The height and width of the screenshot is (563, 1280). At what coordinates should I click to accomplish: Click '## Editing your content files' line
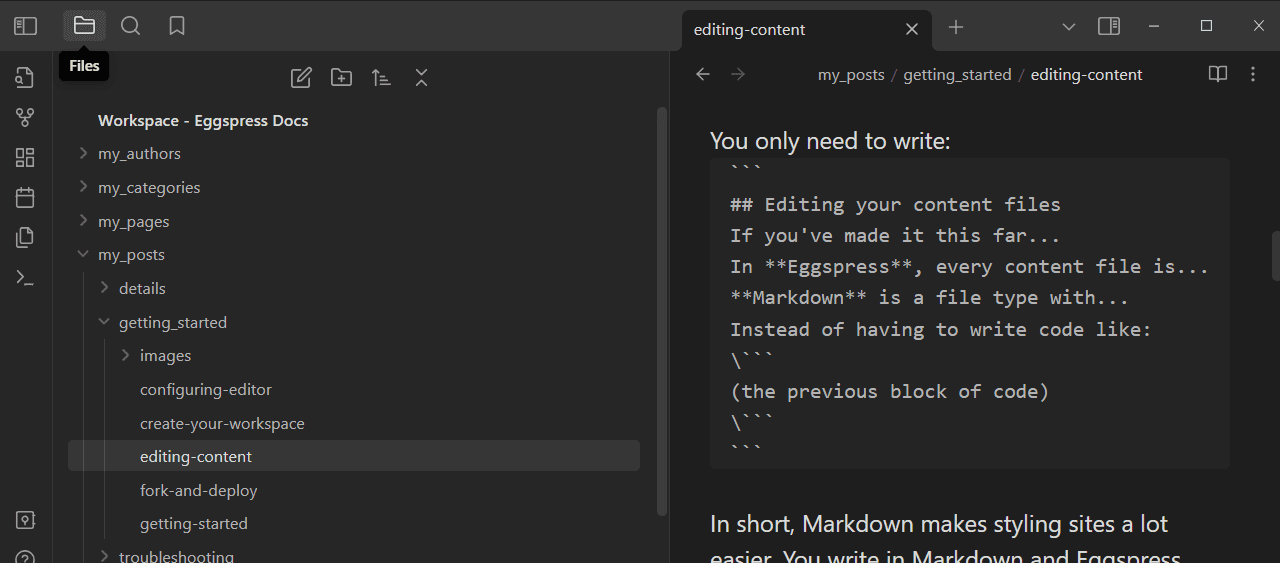[x=895, y=205]
